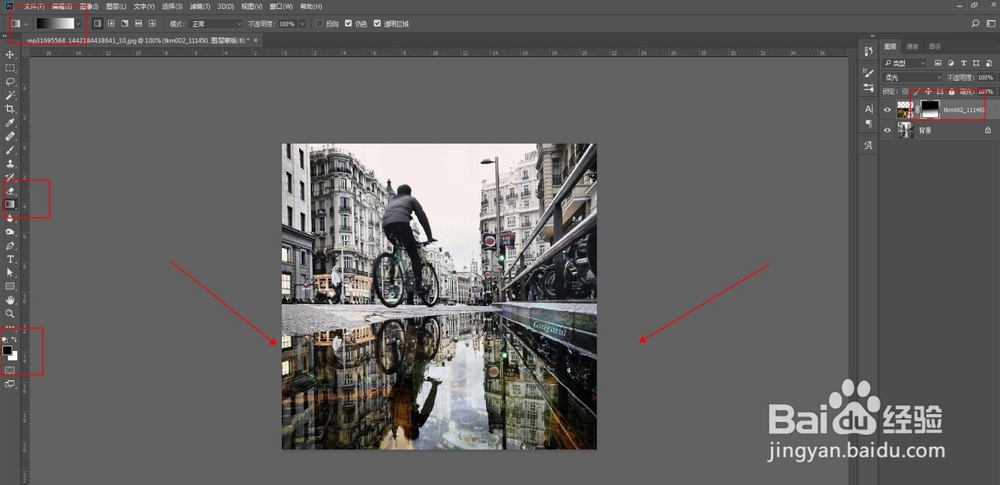Select the Blur tool
The height and width of the screenshot is (485, 1000).
(x=10, y=218)
